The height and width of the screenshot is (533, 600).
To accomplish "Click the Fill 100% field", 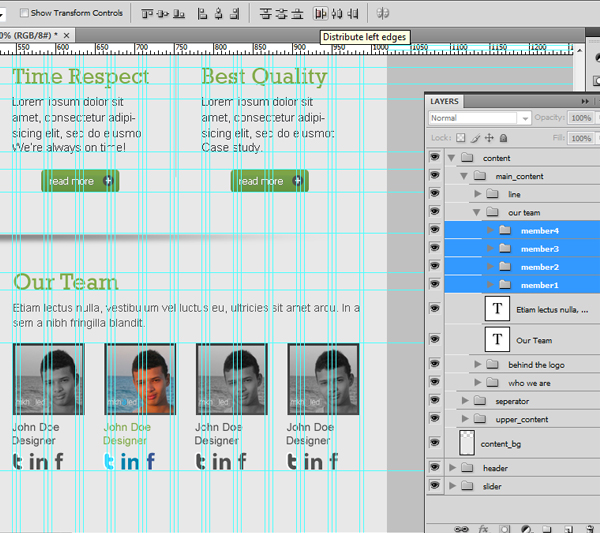I will coord(581,138).
